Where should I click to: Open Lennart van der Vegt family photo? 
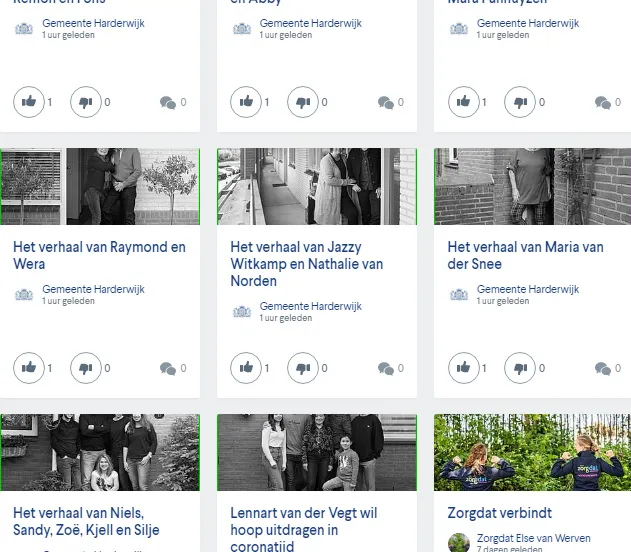[317, 452]
